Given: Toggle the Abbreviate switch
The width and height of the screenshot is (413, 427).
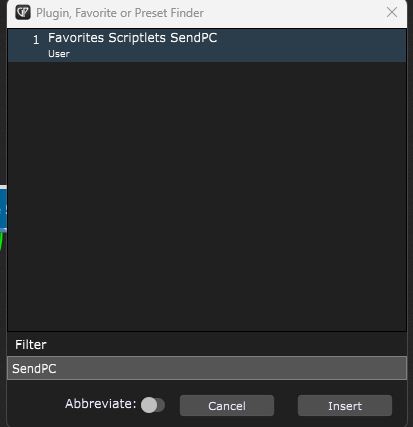Looking at the screenshot, I should click(153, 405).
